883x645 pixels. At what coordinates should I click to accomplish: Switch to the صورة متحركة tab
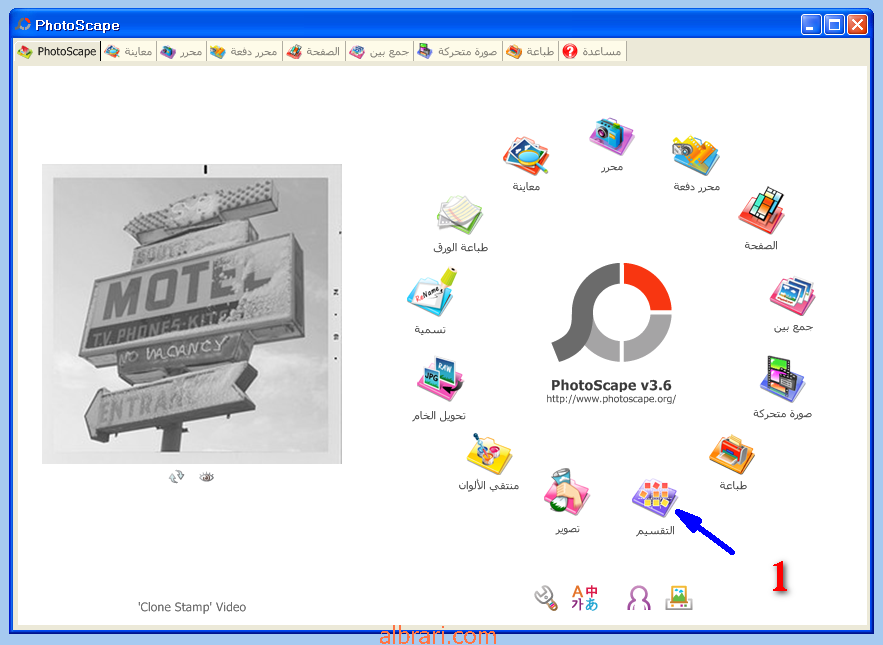[x=457, y=51]
